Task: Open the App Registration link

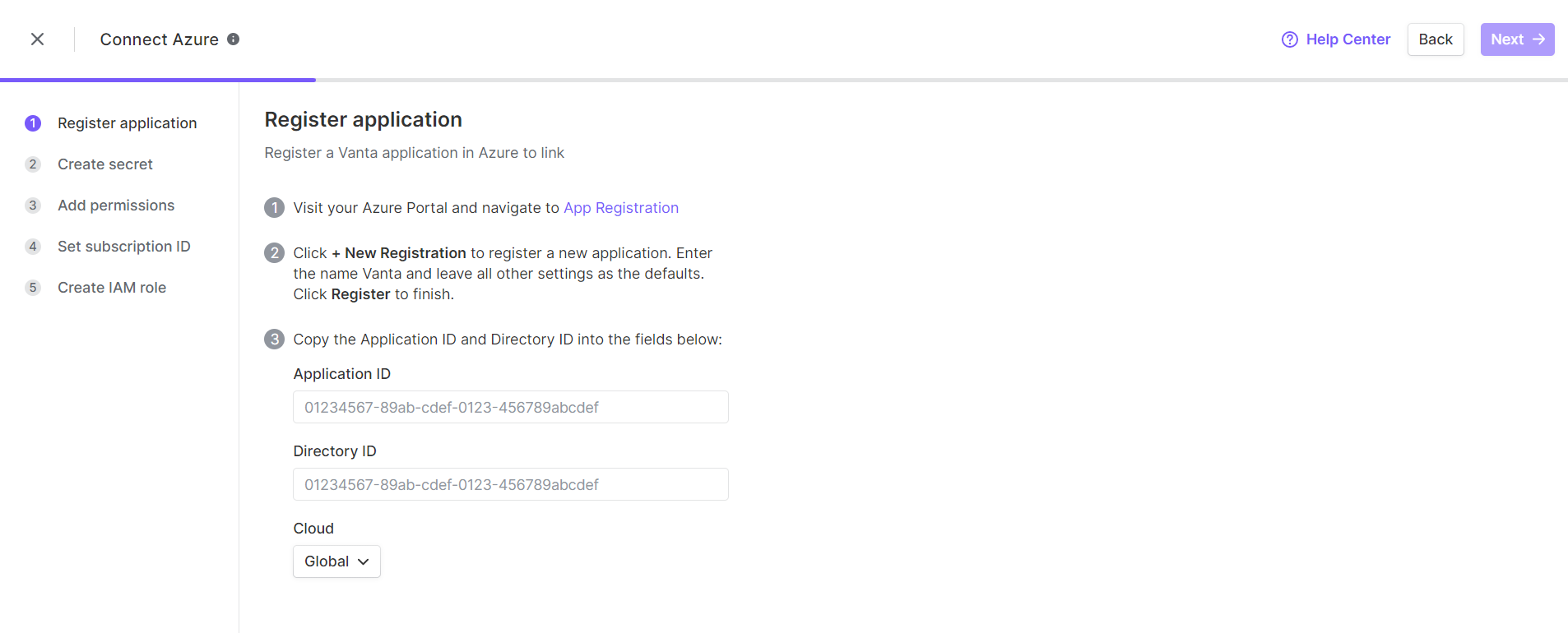Action: (x=621, y=208)
